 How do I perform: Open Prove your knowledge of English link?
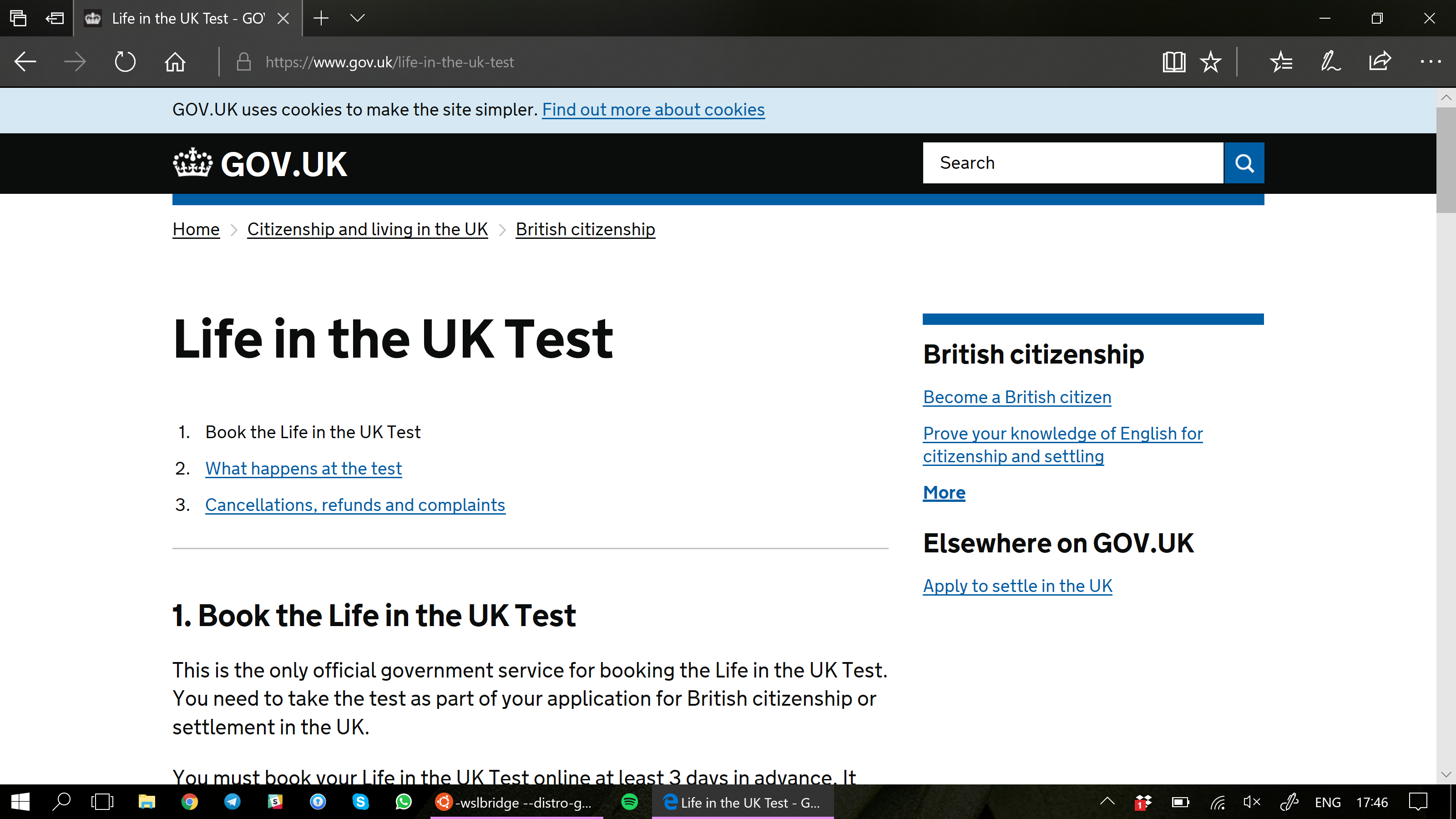coord(1062,445)
